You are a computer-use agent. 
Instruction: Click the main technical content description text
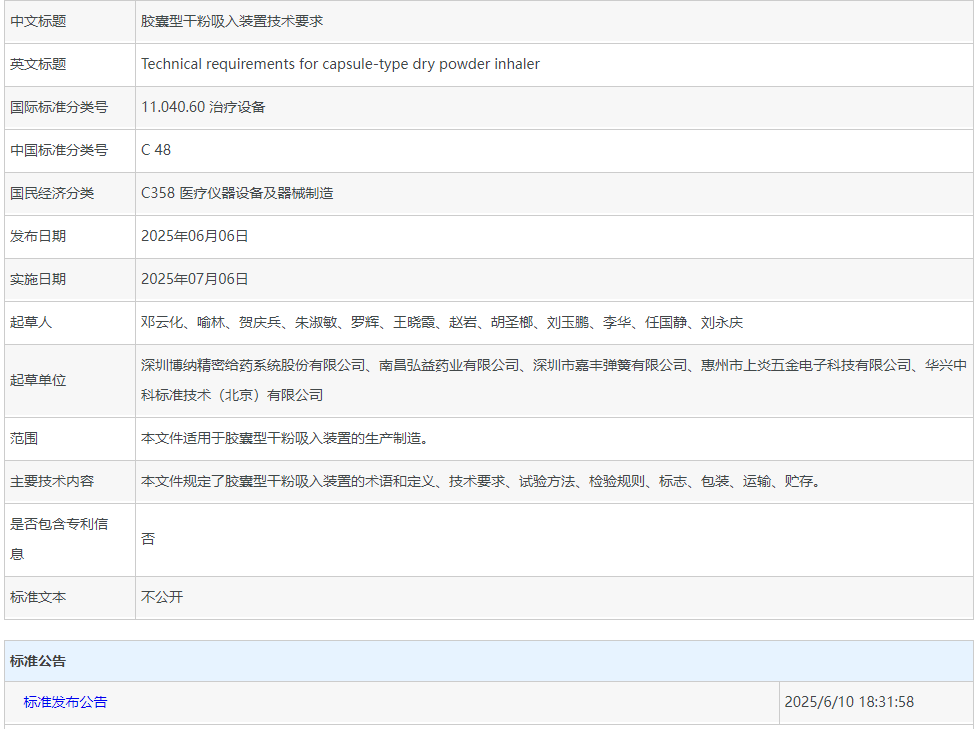[x=481, y=481]
